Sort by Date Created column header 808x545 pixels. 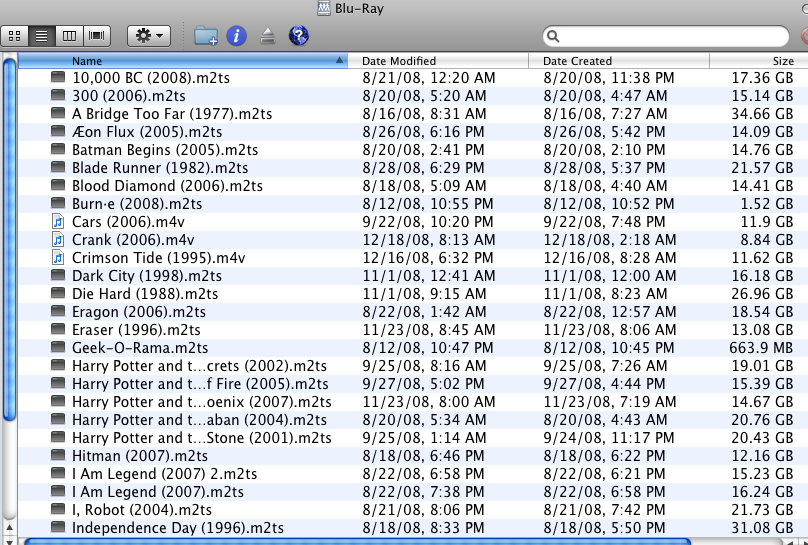click(619, 61)
